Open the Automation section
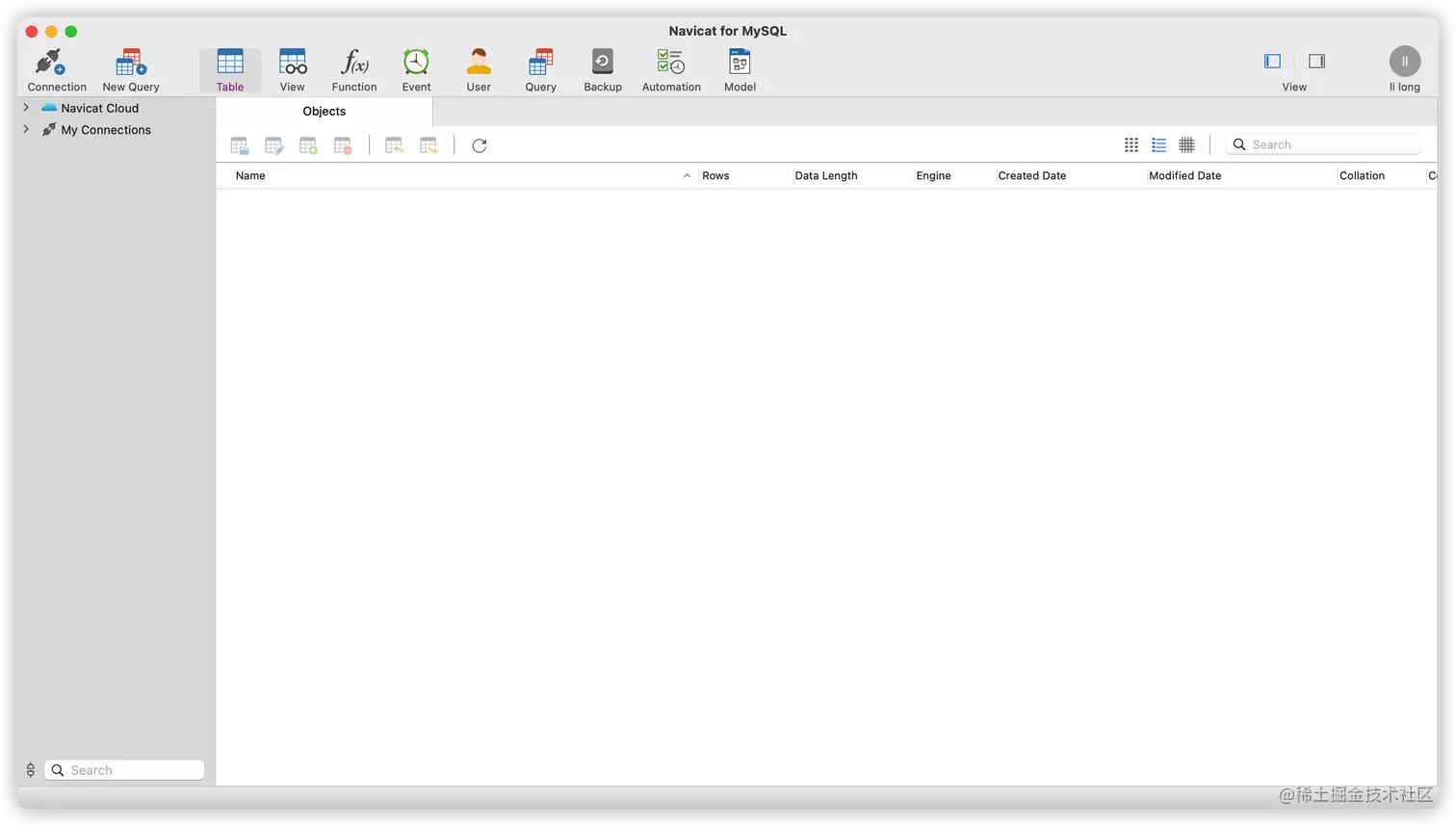 pos(671,70)
